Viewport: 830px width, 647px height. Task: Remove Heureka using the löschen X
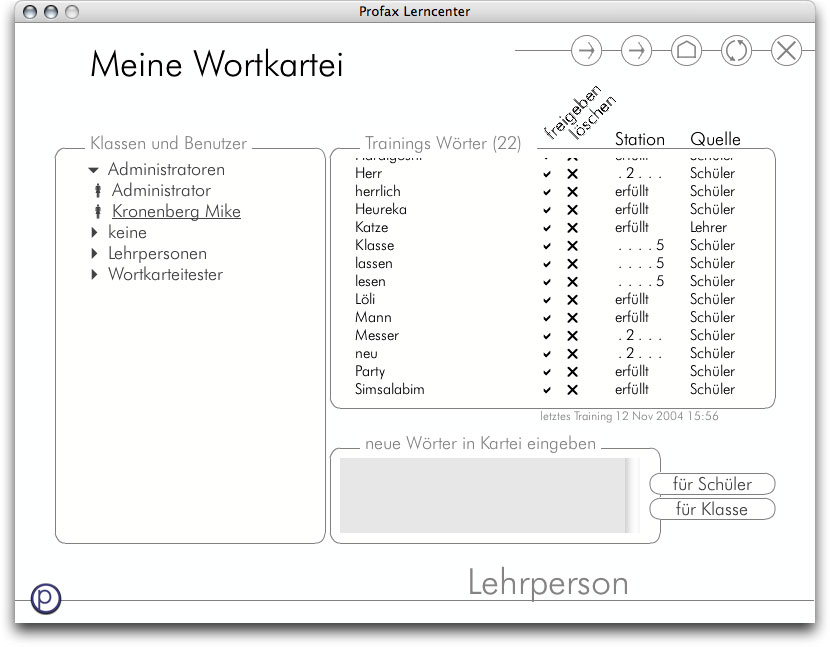[x=572, y=210]
